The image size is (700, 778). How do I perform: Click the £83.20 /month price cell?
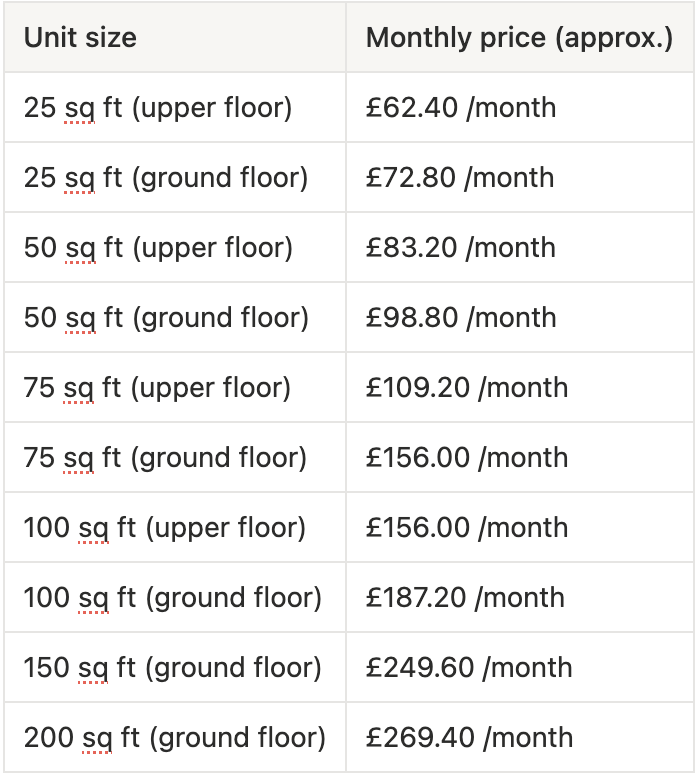pos(520,247)
